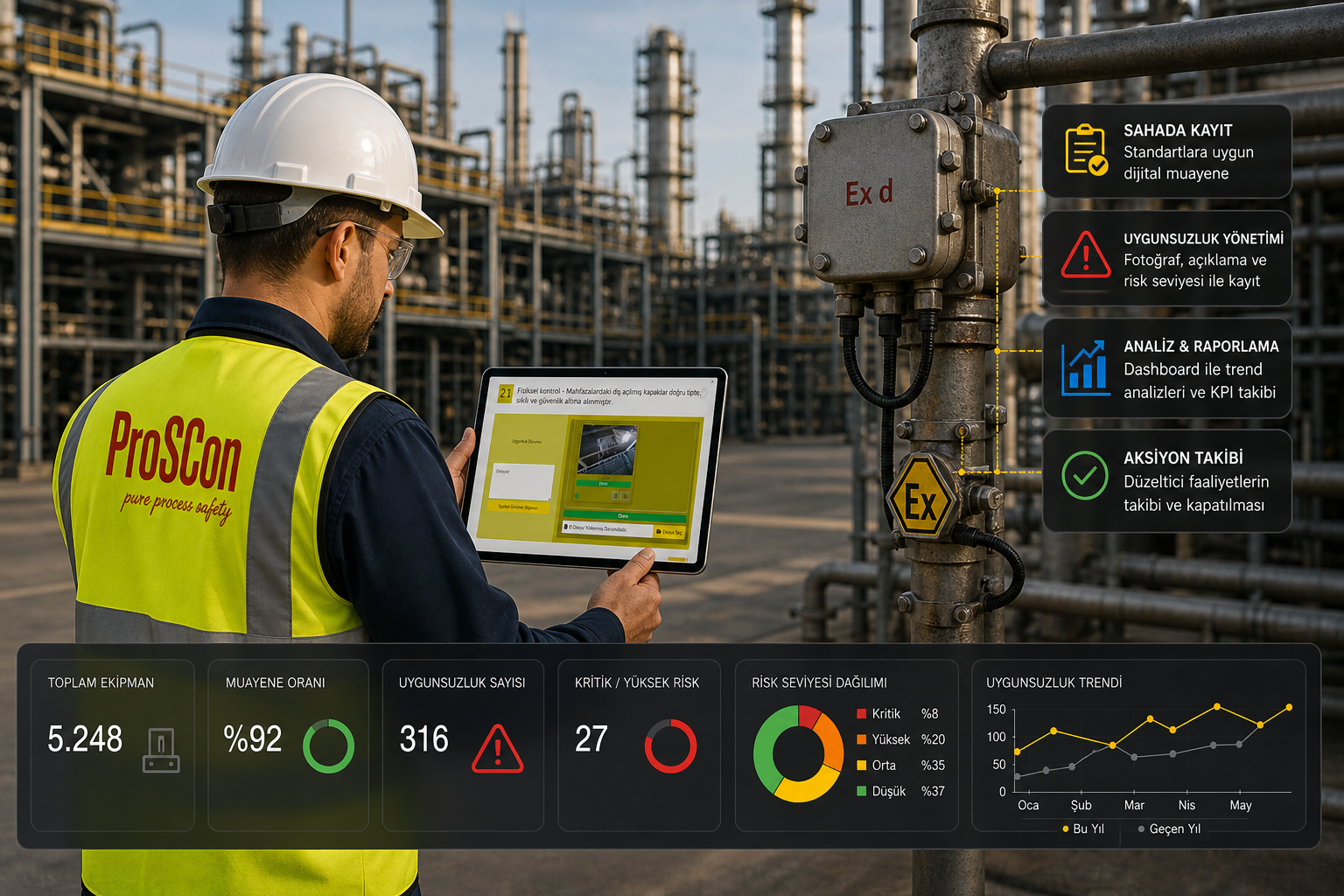Click the equipment icon in TOPLAM EKİPMAN card
Screen dimensions: 1344x896
pyautogui.click(x=161, y=750)
